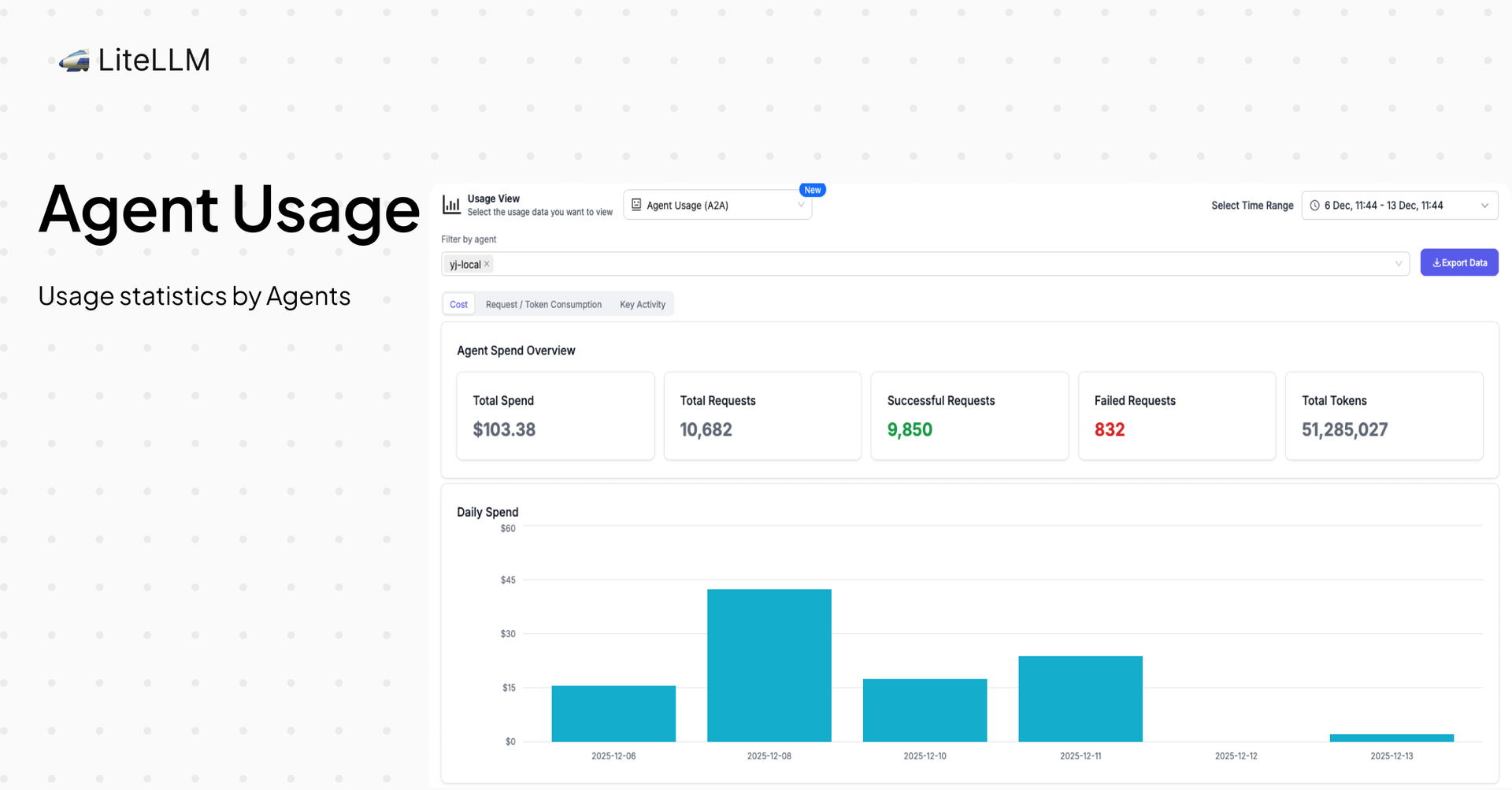Click the LiteLLM train logo icon

click(x=74, y=61)
